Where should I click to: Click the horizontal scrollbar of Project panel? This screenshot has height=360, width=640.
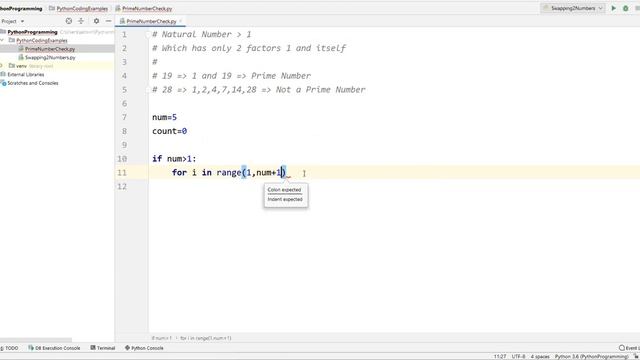pos(36,340)
